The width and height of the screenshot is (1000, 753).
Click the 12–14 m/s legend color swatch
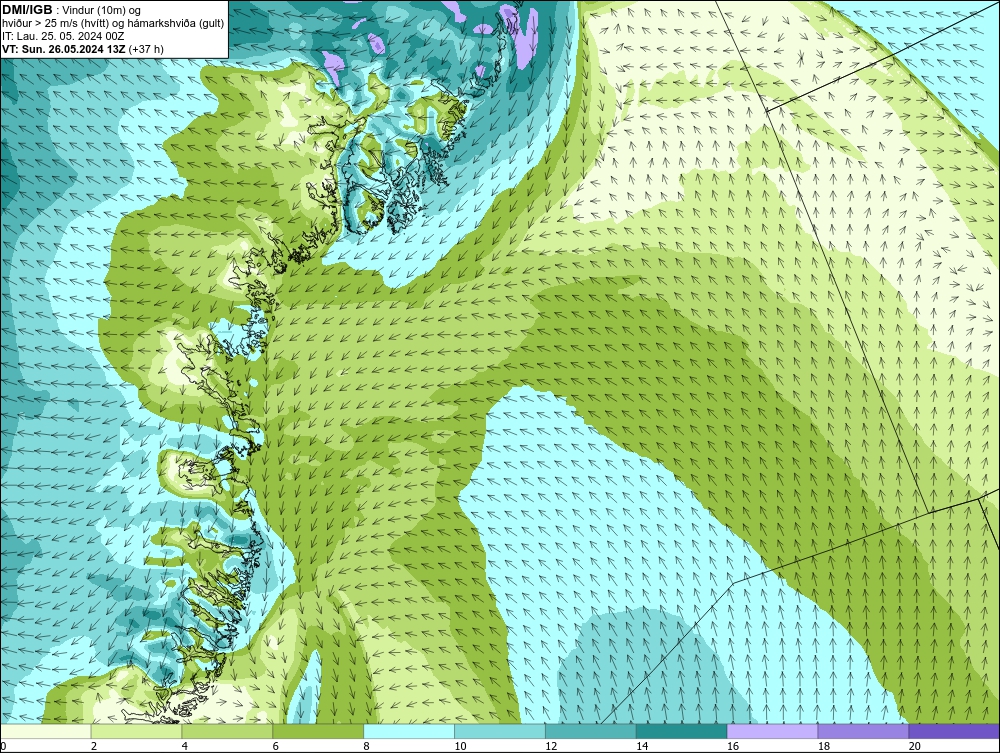[591, 731]
